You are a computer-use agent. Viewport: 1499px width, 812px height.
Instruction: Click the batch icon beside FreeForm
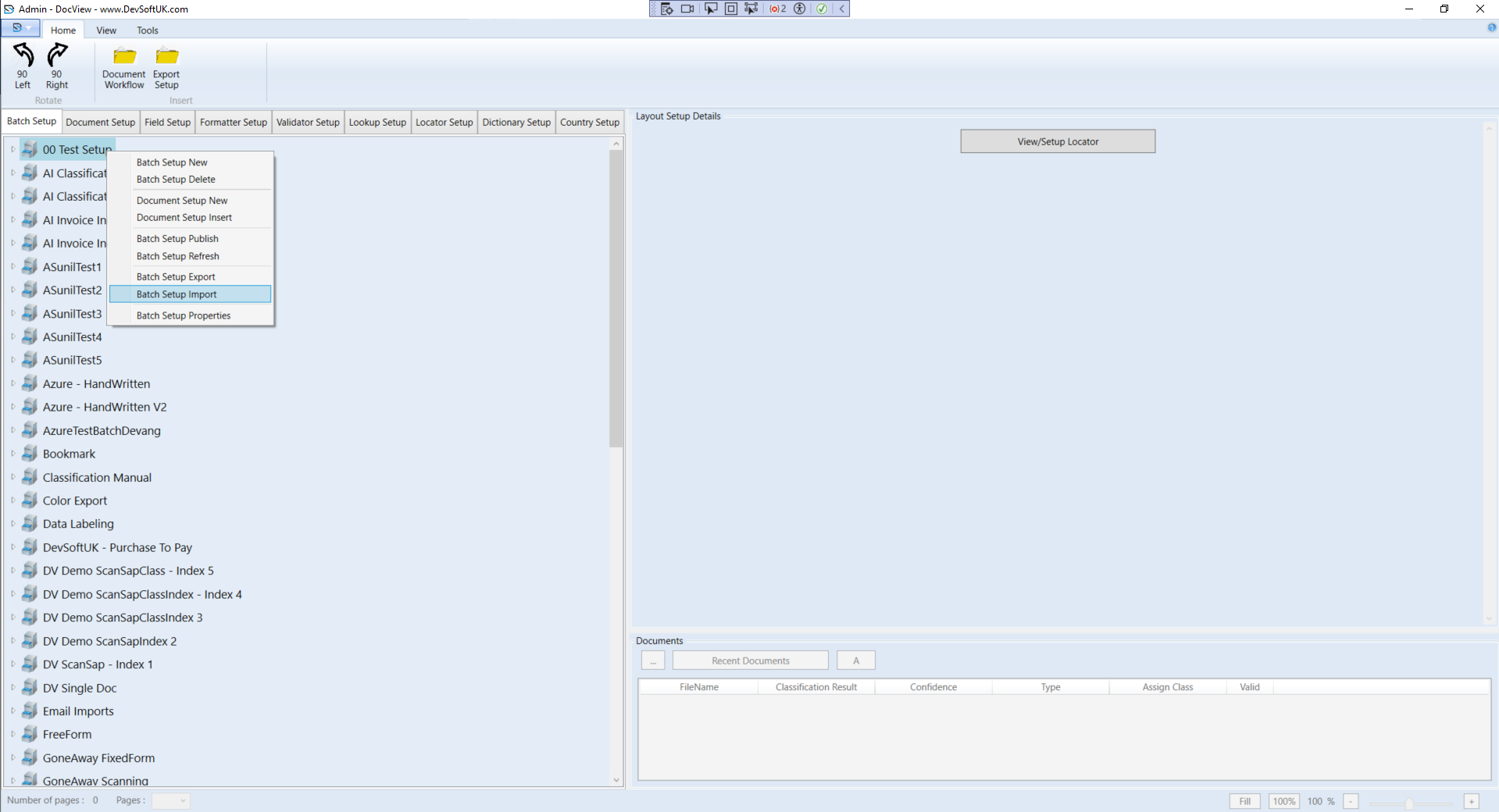pos(30,734)
